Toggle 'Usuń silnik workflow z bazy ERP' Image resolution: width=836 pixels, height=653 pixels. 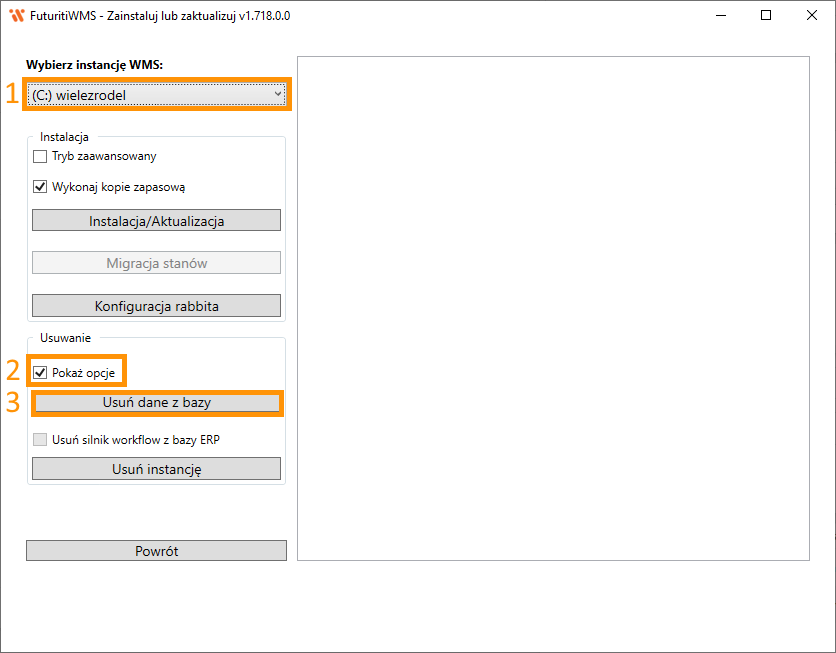(41, 439)
